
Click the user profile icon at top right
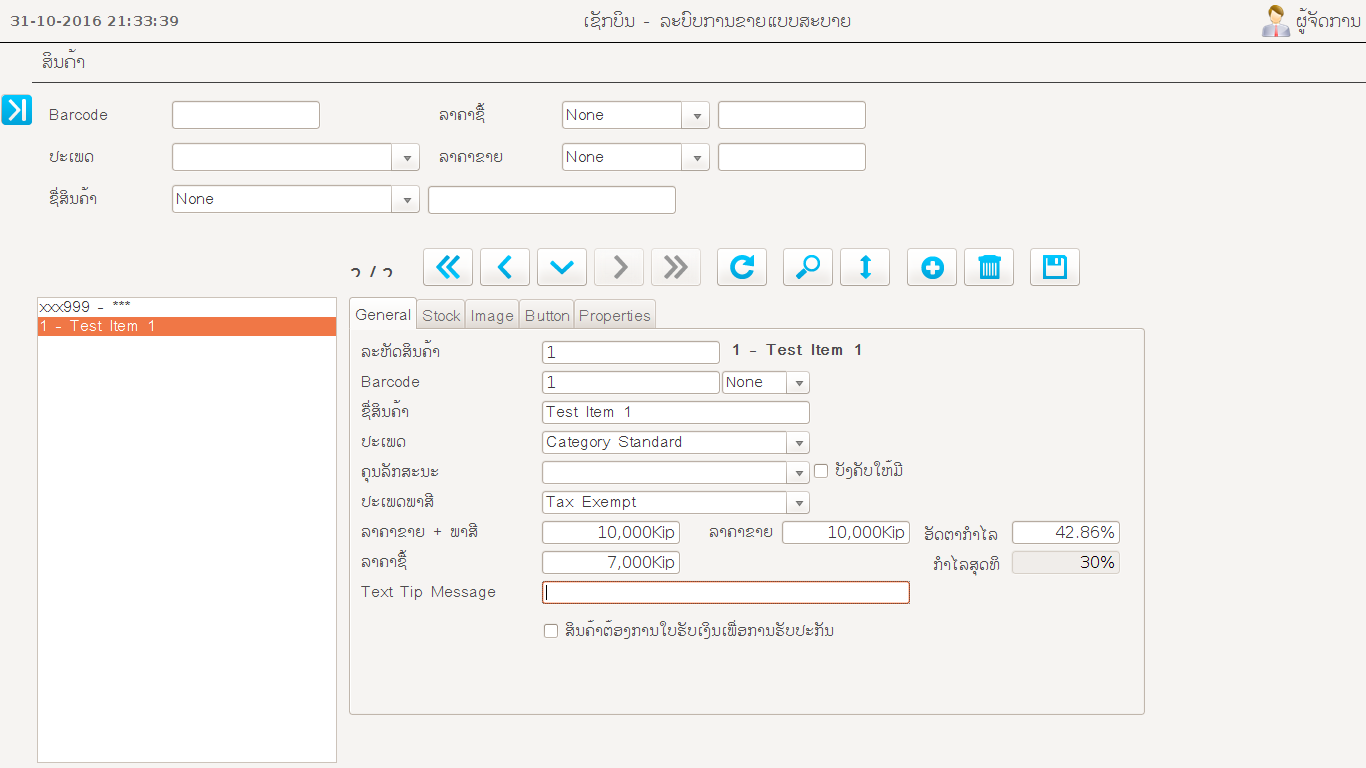[x=1275, y=21]
